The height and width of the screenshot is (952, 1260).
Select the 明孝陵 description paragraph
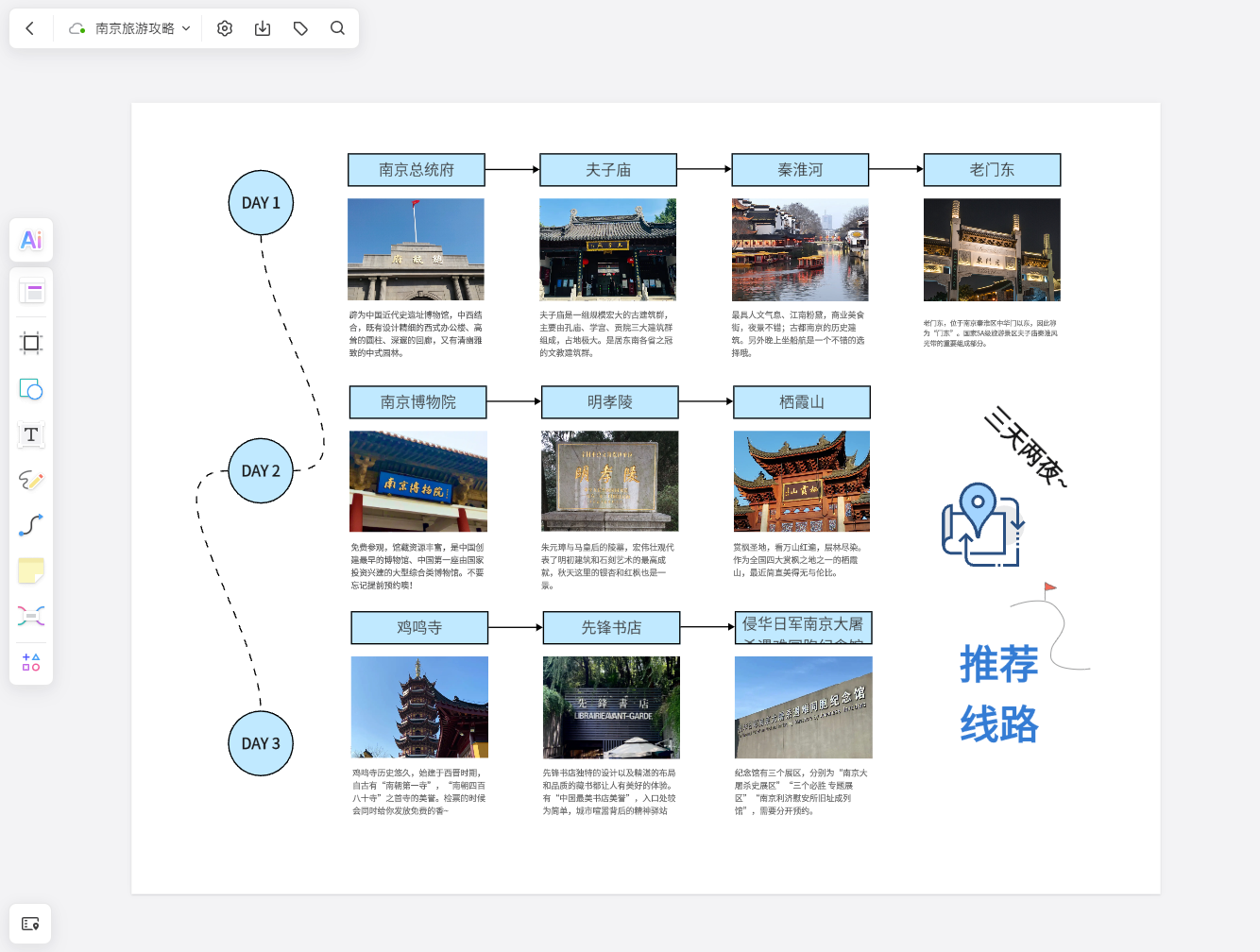click(608, 567)
